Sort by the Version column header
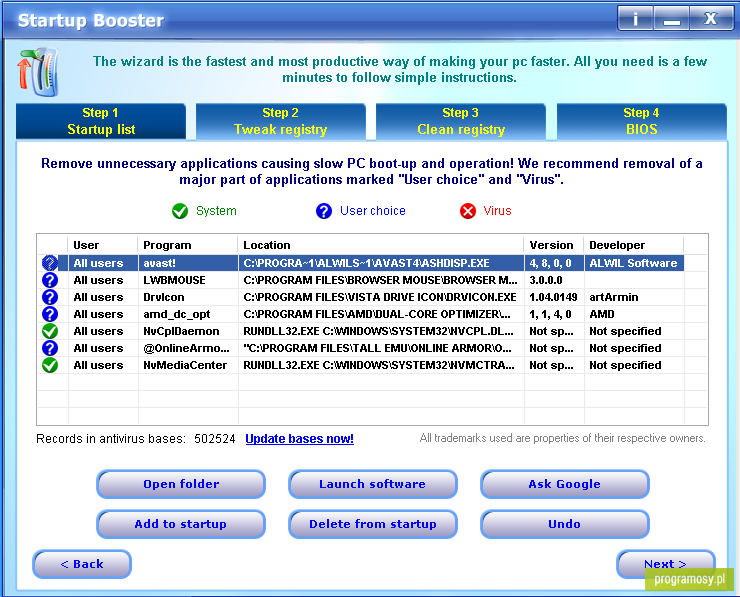This screenshot has height=597, width=740. pyautogui.click(x=554, y=245)
